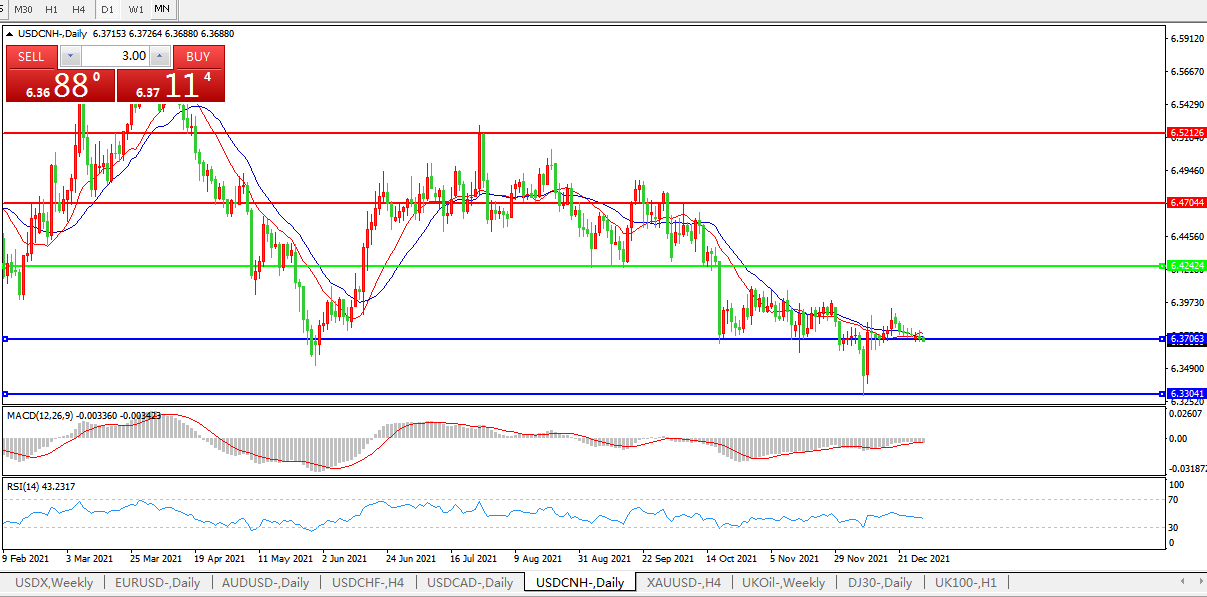Switch to M30 timeframe
Viewport: 1207px width, 597px height.
click(24, 9)
